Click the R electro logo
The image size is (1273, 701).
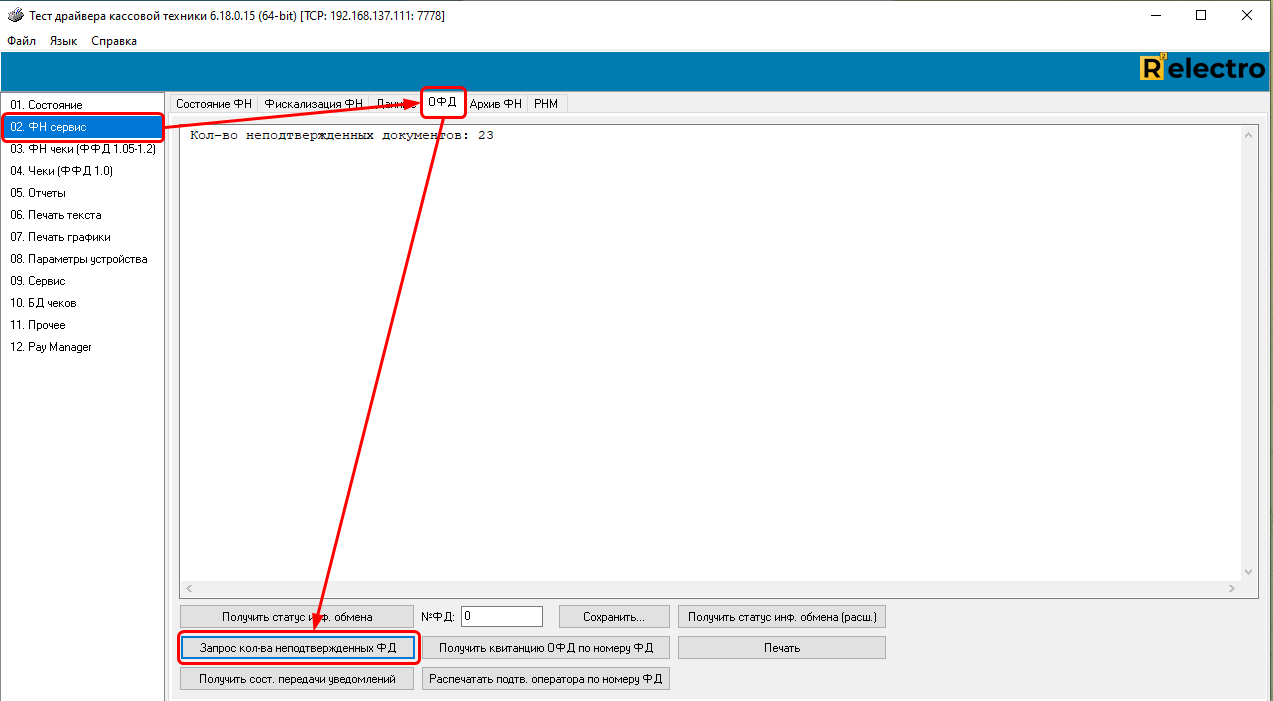point(1202,69)
